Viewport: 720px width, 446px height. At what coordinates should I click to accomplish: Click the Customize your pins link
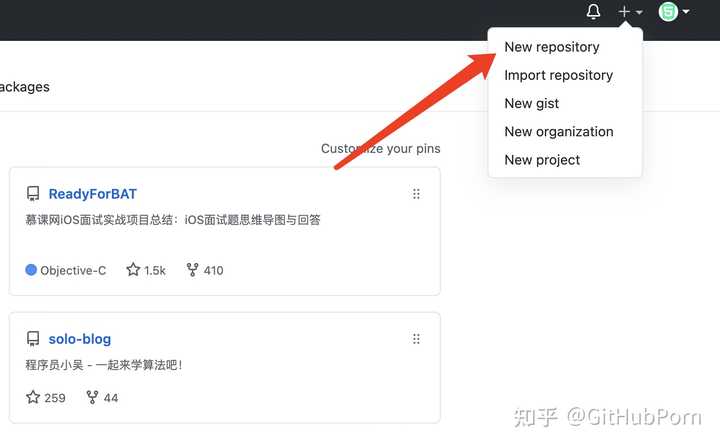381,148
